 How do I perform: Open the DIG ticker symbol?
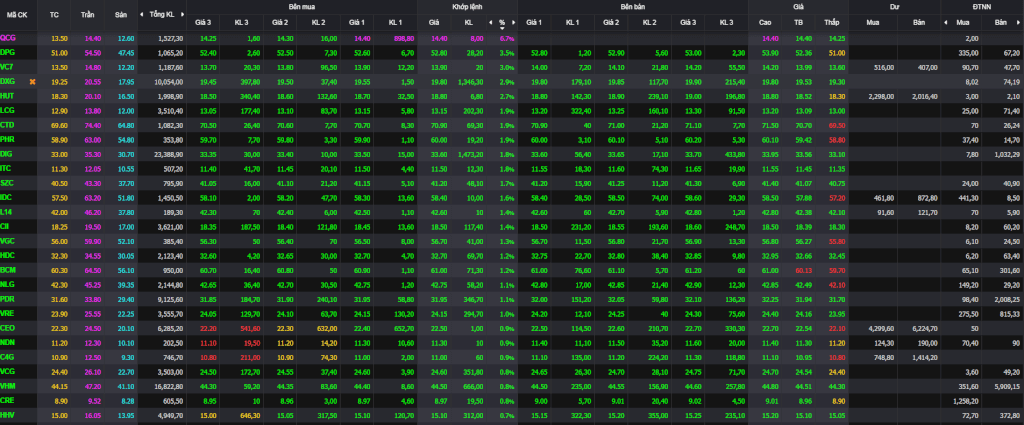point(7,153)
